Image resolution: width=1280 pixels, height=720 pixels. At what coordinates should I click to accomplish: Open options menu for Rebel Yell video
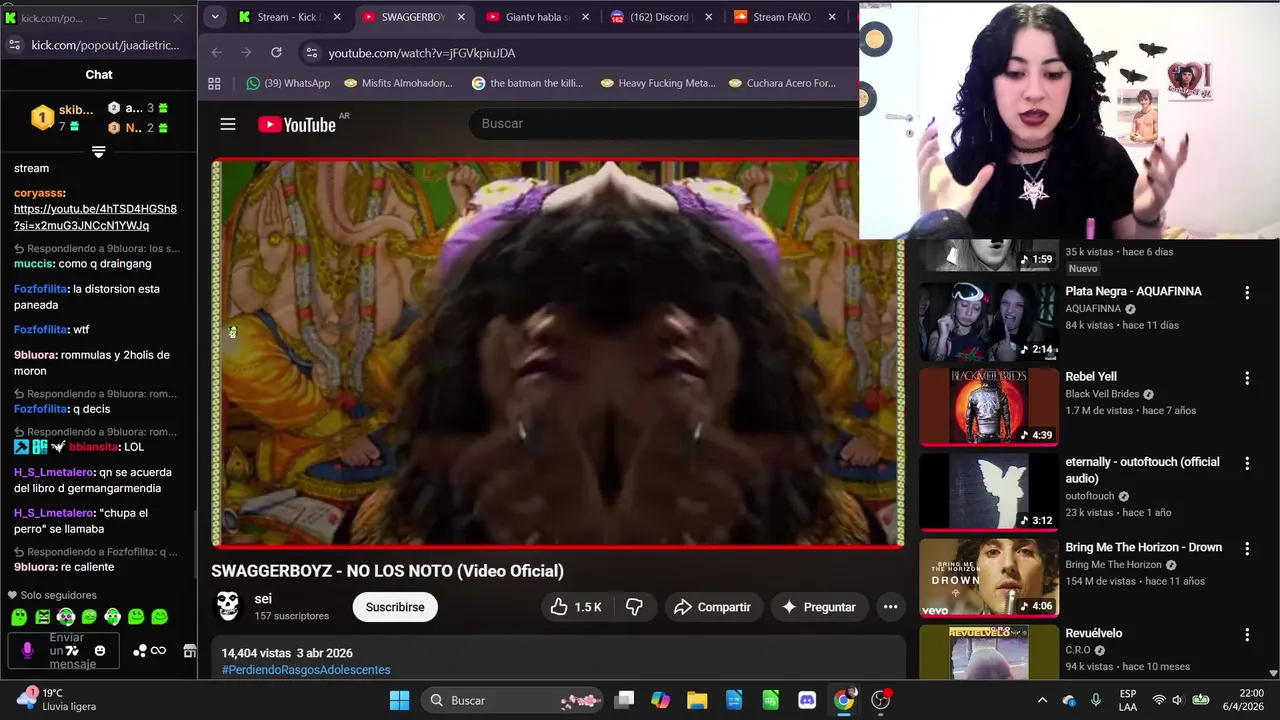(x=1247, y=378)
